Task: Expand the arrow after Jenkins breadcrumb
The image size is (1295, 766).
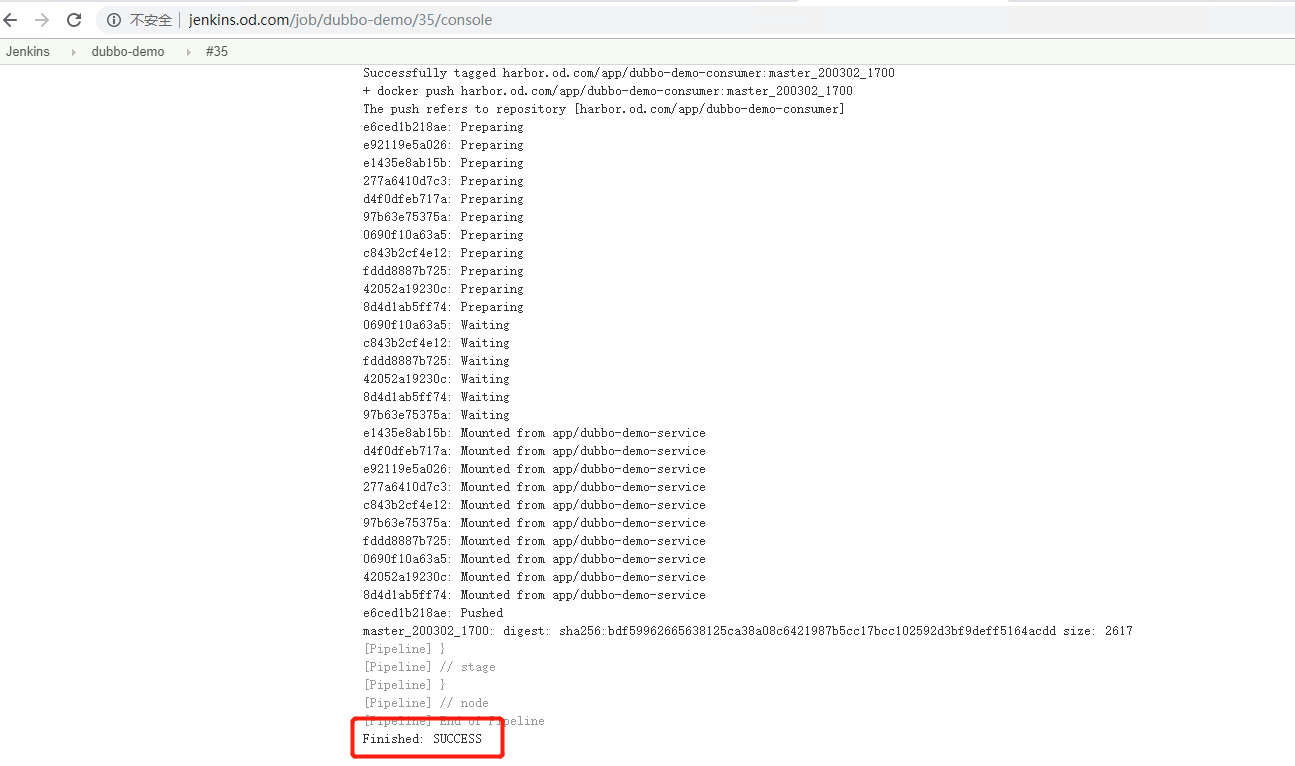Action: (73, 52)
